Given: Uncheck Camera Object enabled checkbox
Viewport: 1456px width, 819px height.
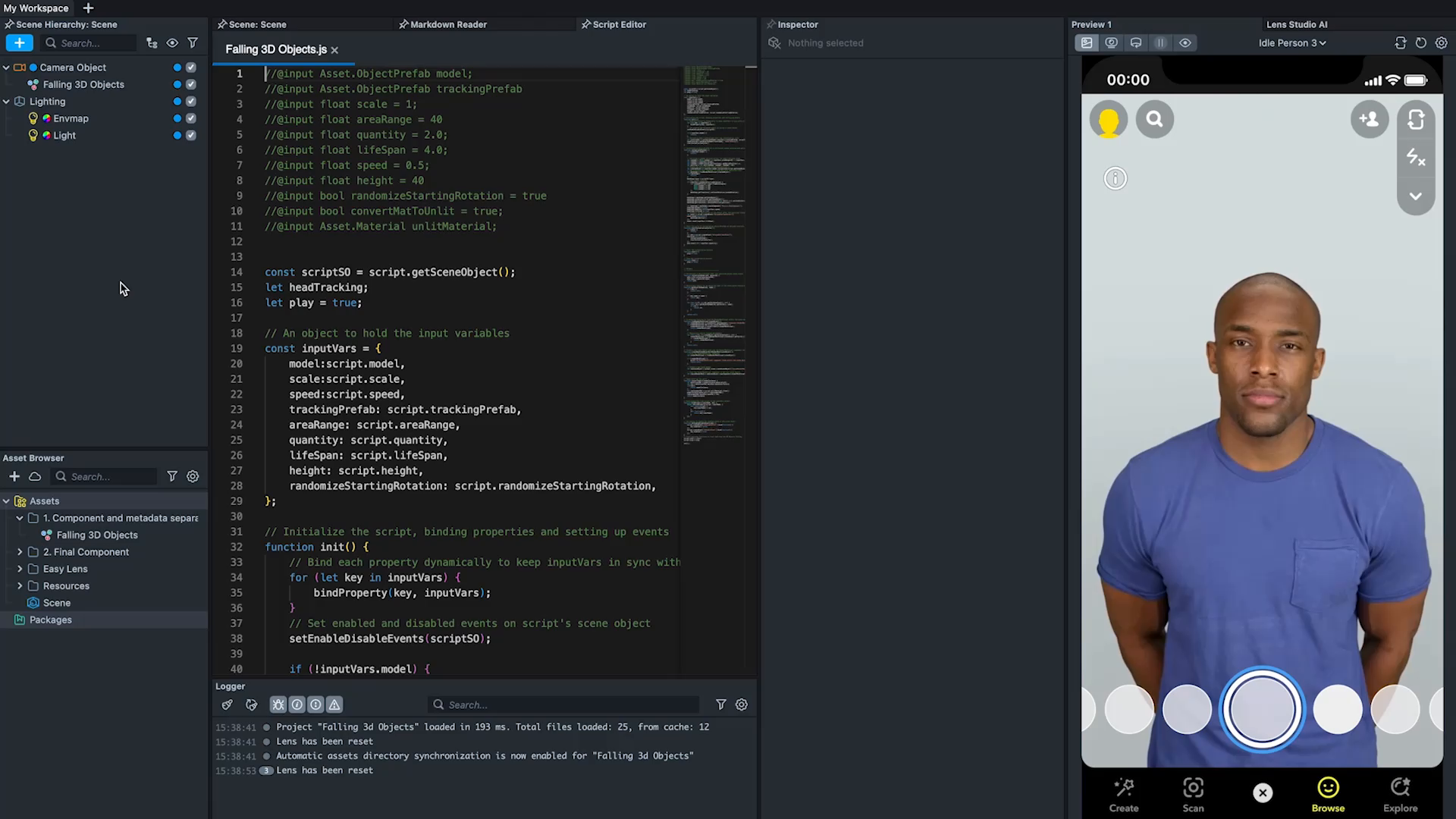Looking at the screenshot, I should coord(191,67).
